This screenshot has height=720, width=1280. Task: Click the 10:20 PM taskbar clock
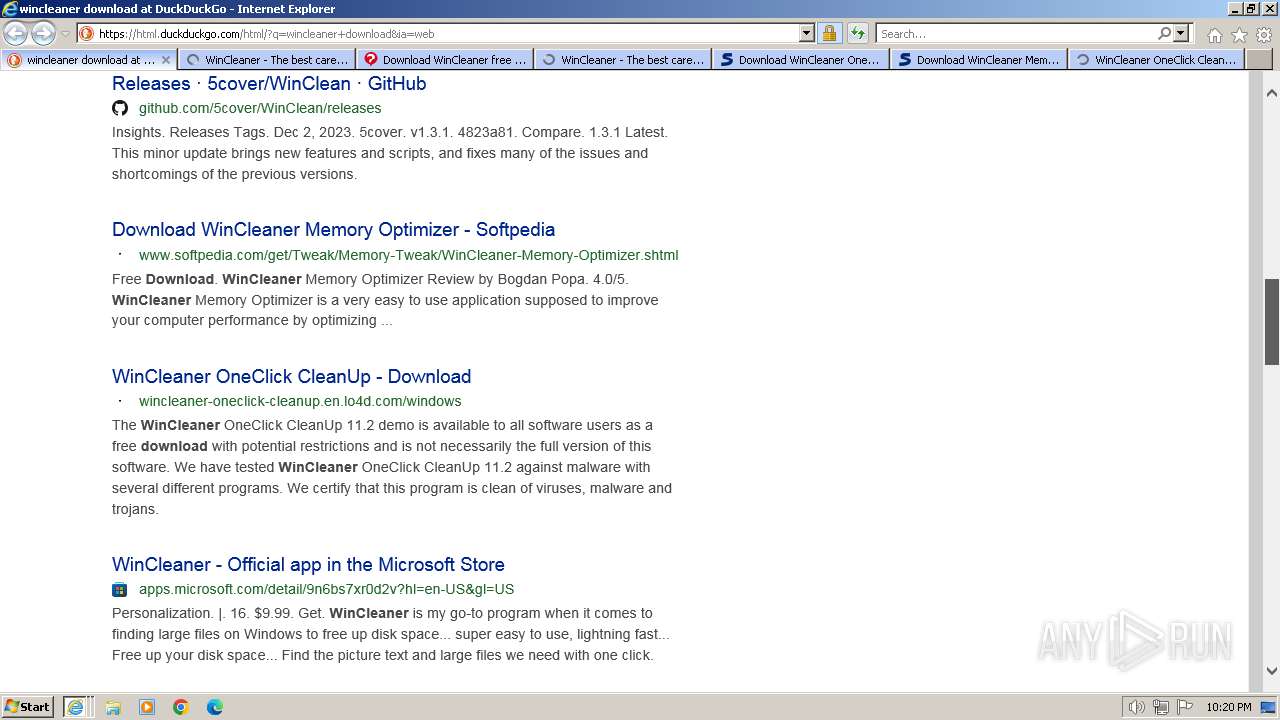tap(1229, 707)
